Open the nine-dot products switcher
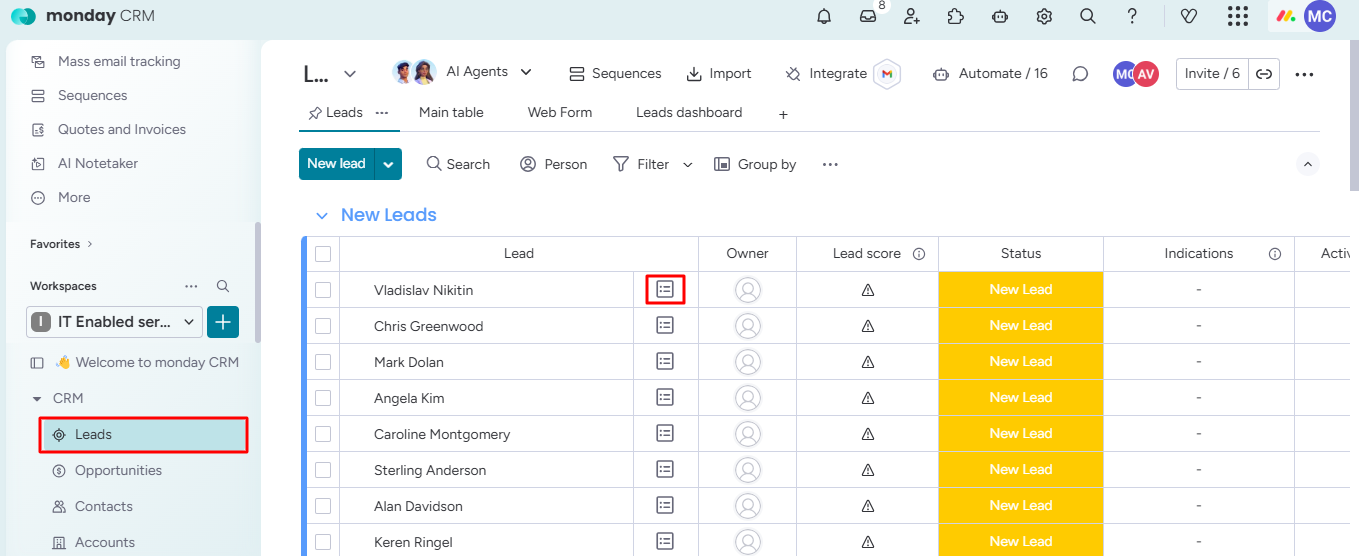Image resolution: width=1359 pixels, height=556 pixels. (1238, 16)
